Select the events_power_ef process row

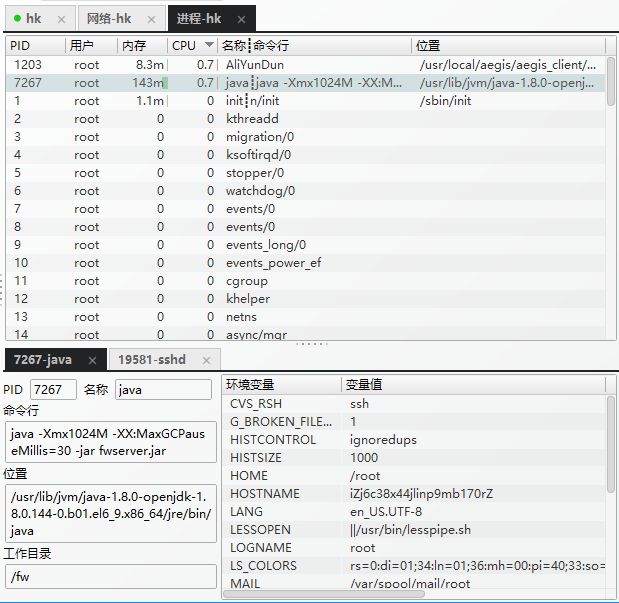(x=305, y=263)
